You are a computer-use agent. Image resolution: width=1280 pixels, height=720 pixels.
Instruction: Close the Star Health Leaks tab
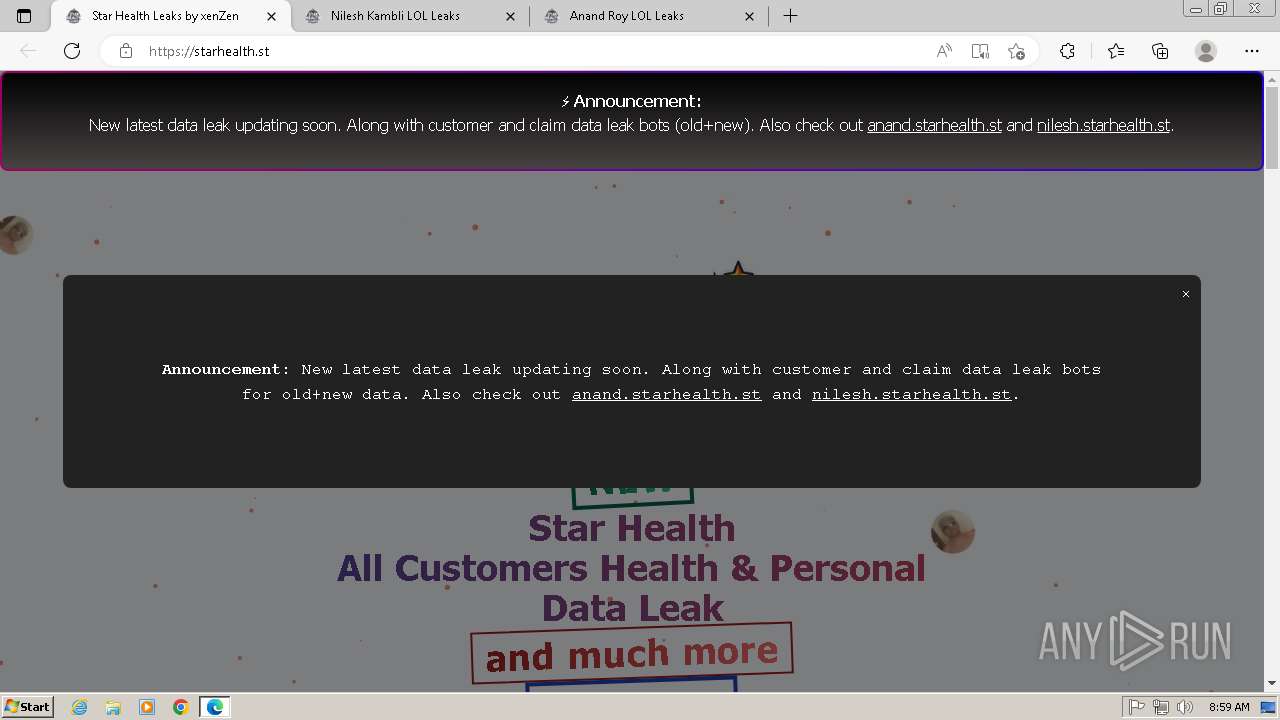pyautogui.click(x=271, y=16)
